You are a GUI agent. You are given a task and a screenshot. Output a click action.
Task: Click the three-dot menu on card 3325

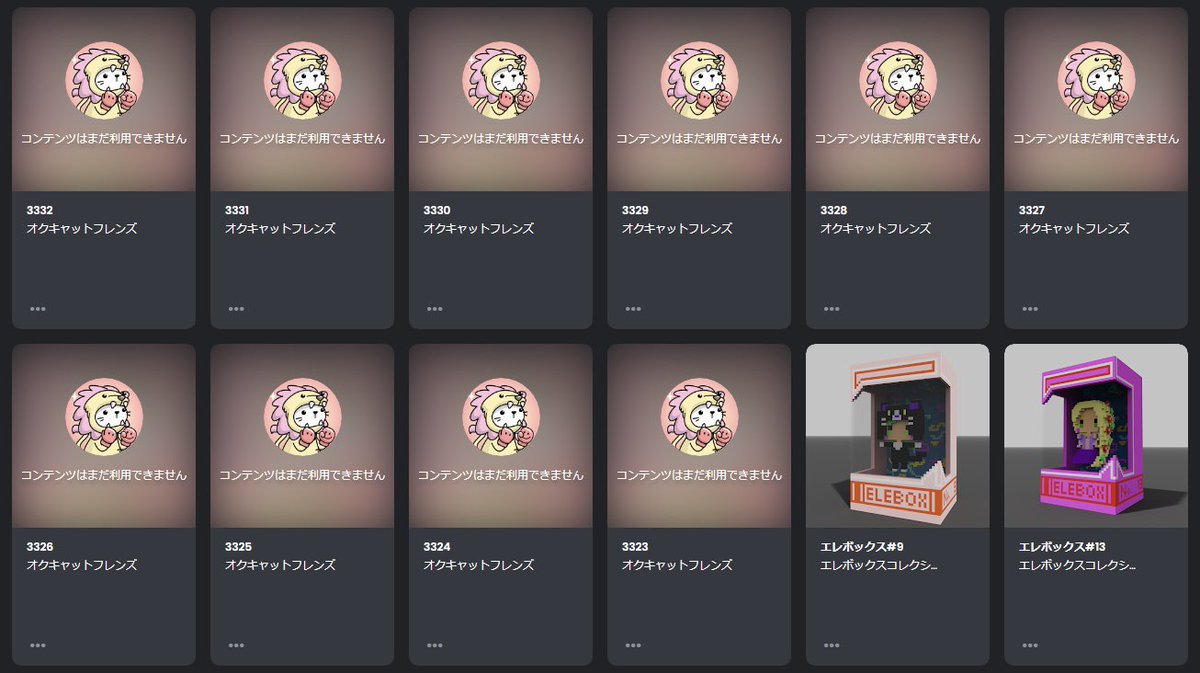tap(236, 646)
